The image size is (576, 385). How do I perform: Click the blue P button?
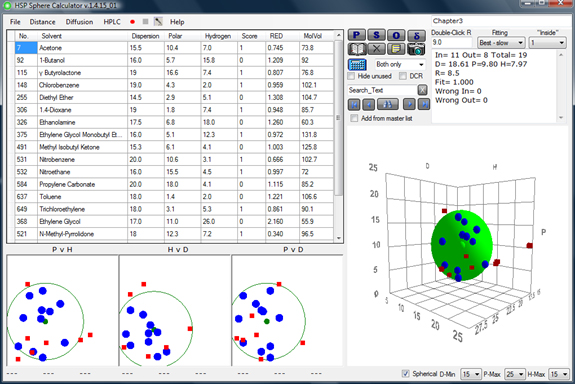coord(357,35)
